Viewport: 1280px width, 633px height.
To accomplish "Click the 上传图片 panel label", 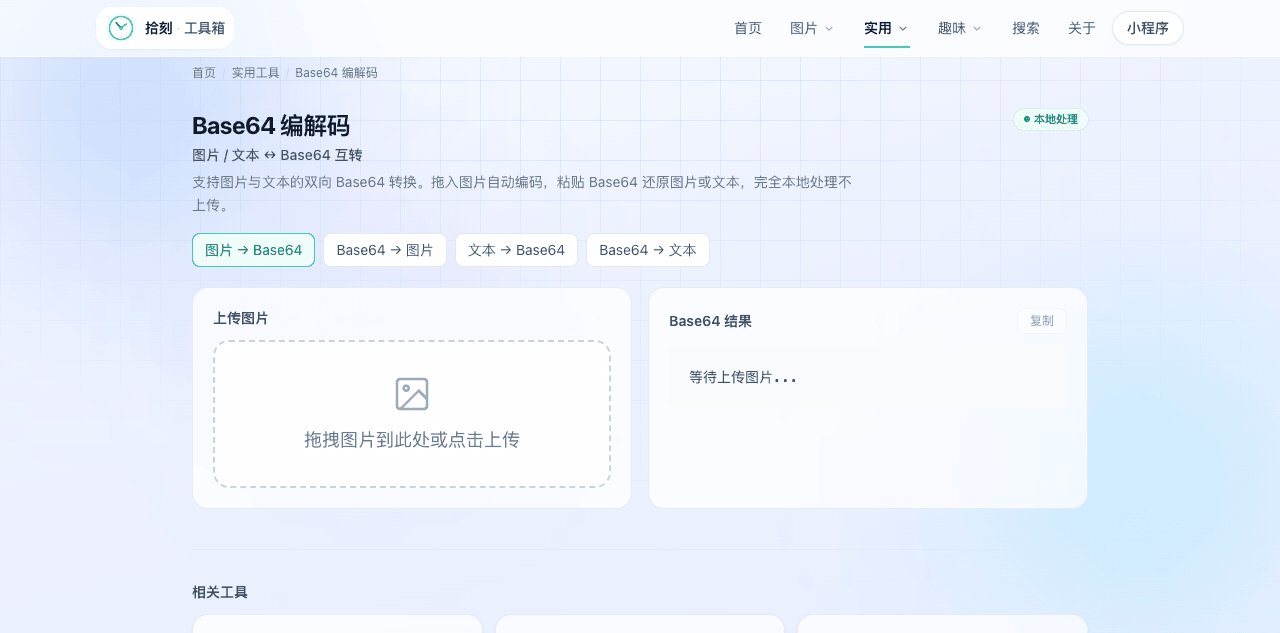I will click(x=241, y=318).
